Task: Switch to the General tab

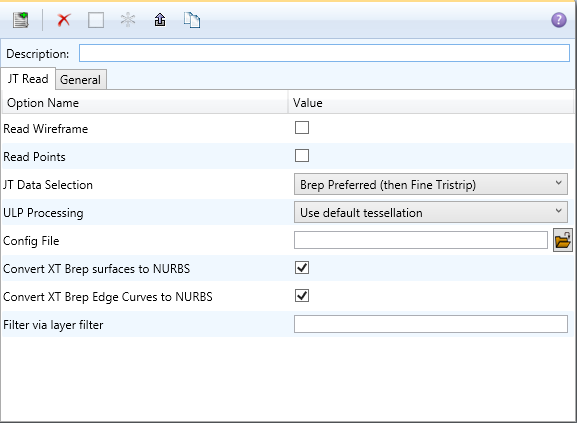Action: pos(81,79)
